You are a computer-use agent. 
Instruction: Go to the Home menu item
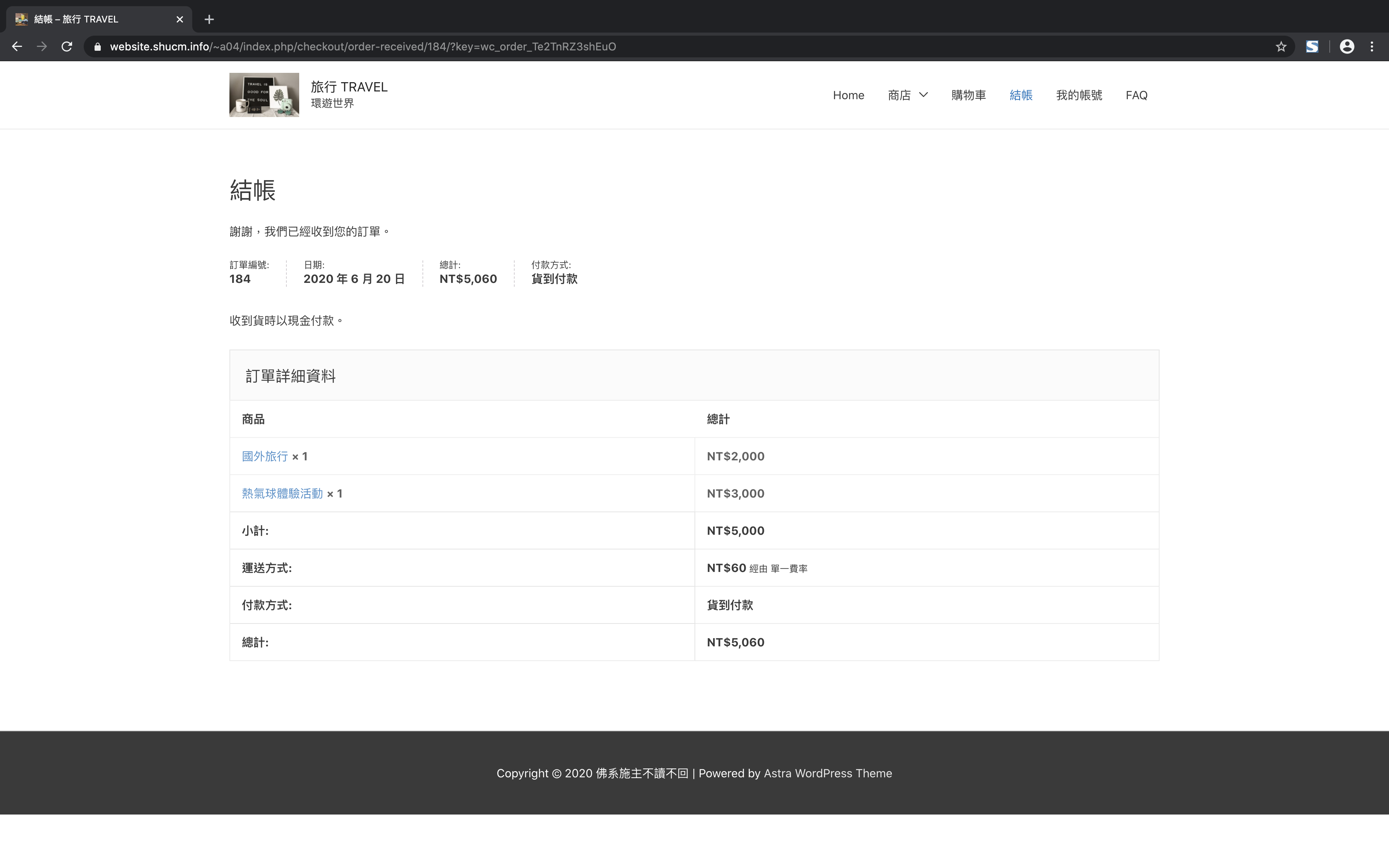point(848,95)
